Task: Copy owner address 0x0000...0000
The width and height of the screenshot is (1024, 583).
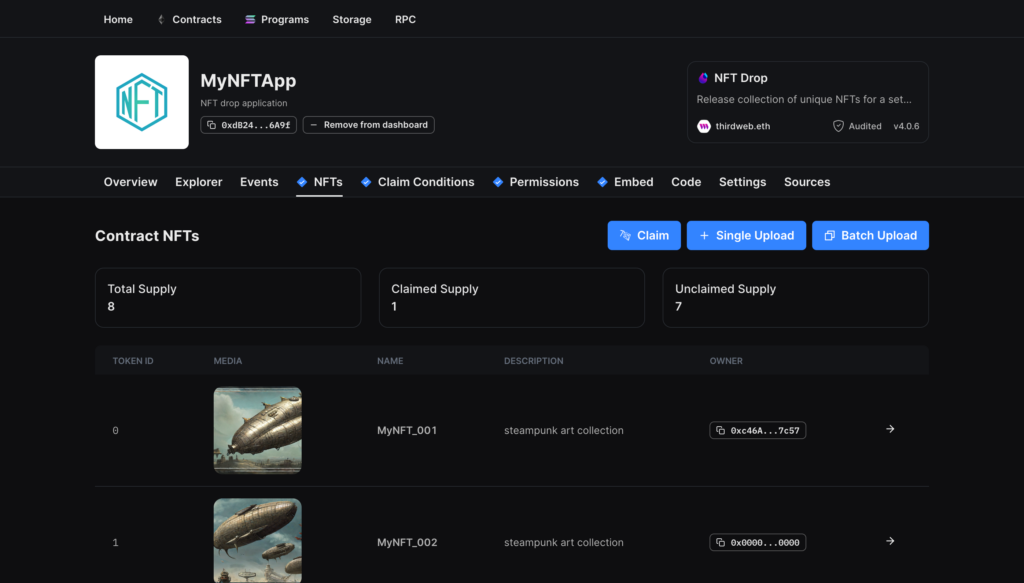Action: click(757, 542)
